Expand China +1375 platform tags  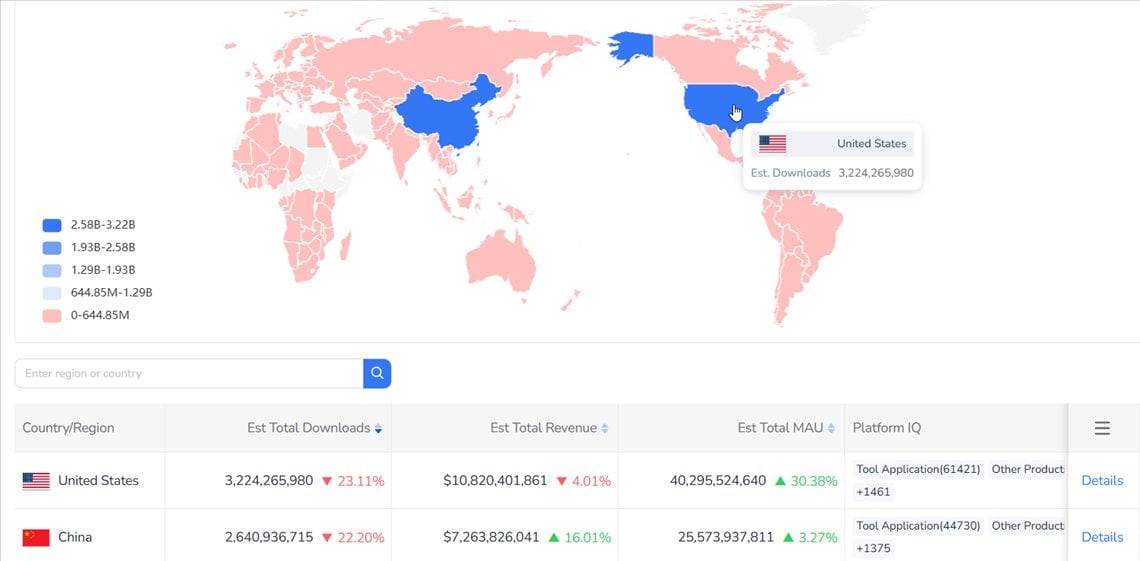[872, 548]
